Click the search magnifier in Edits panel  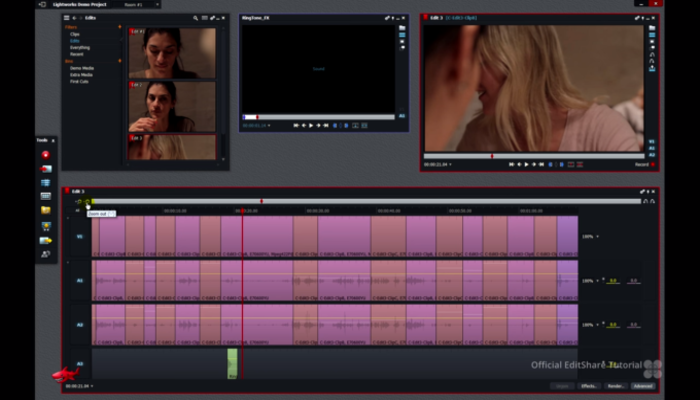(196, 18)
